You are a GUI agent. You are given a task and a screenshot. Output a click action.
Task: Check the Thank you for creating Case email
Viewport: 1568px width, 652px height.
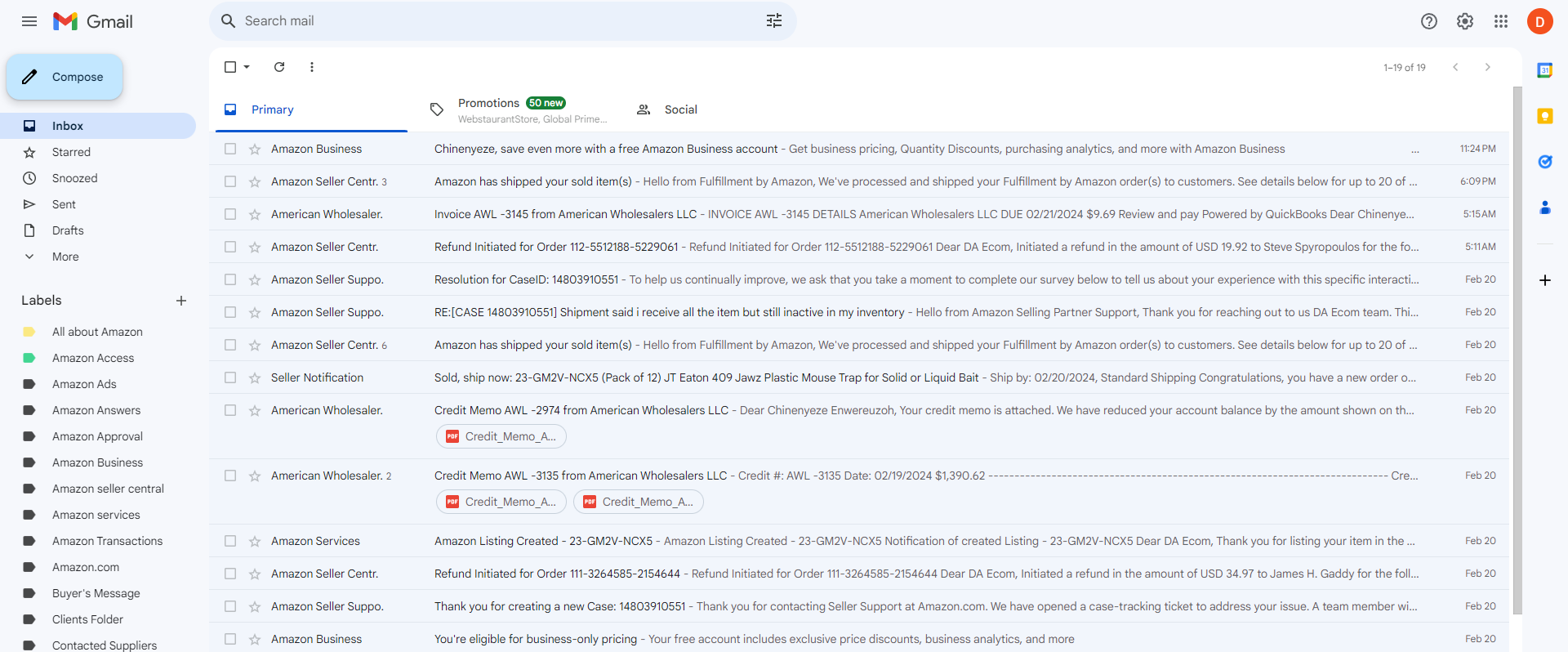pos(230,606)
